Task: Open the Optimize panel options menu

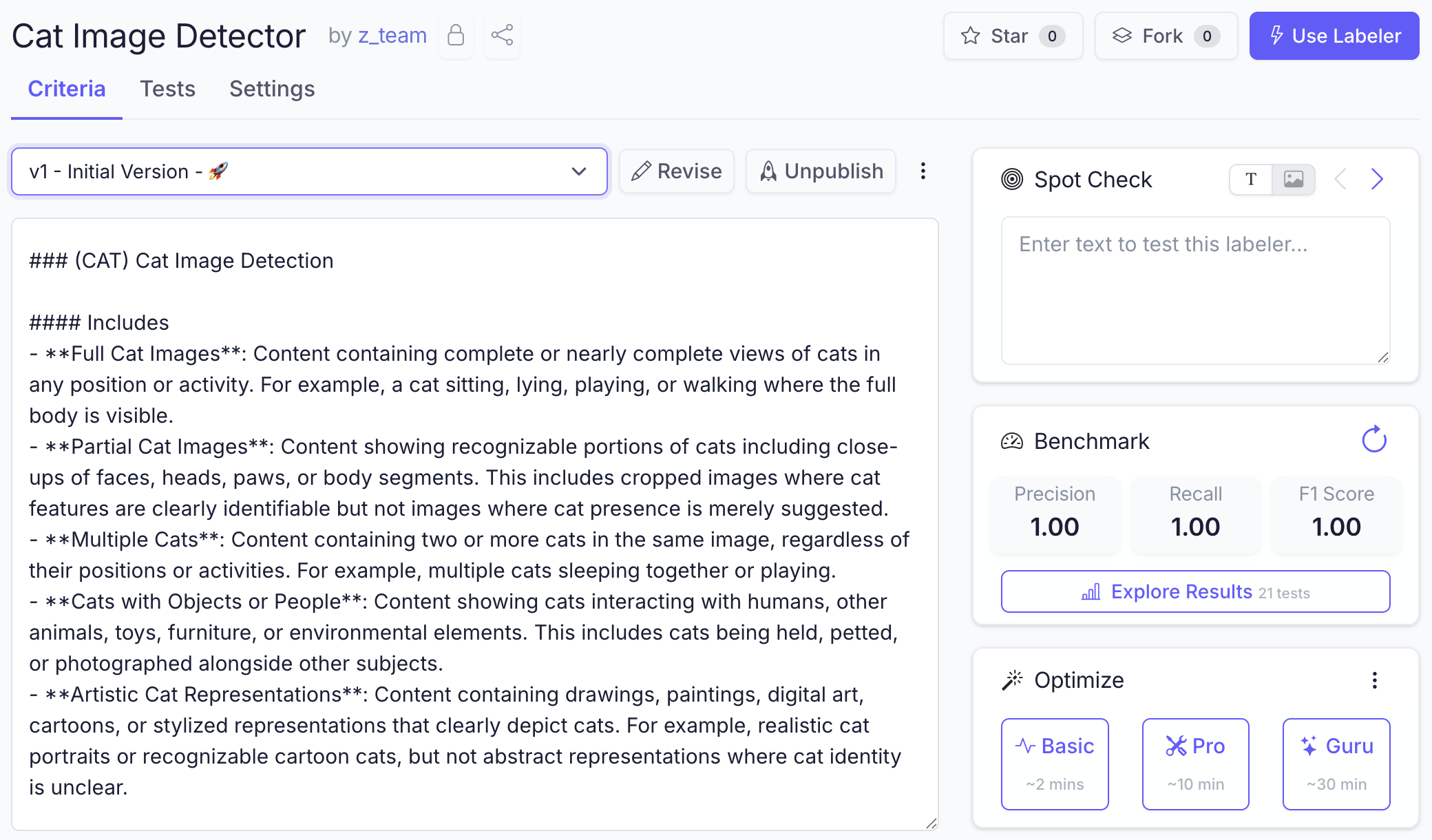Action: [1374, 680]
